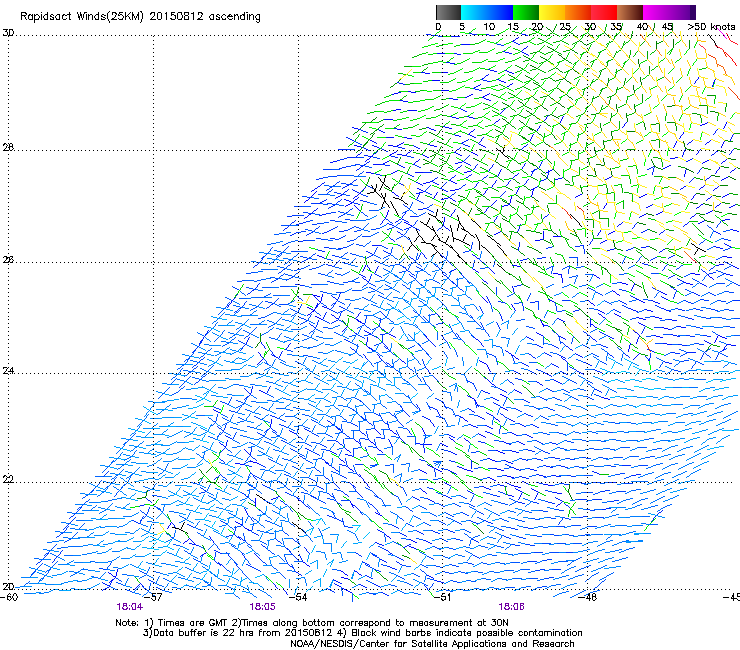Pick the brown 35-40 knots legend swatch

click(630, 12)
